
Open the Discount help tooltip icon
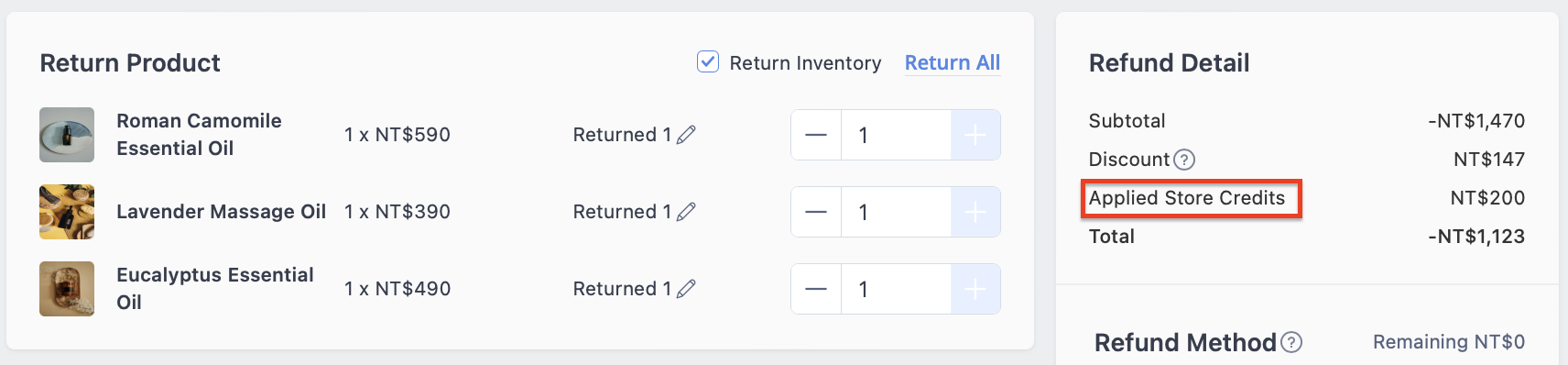(1184, 160)
